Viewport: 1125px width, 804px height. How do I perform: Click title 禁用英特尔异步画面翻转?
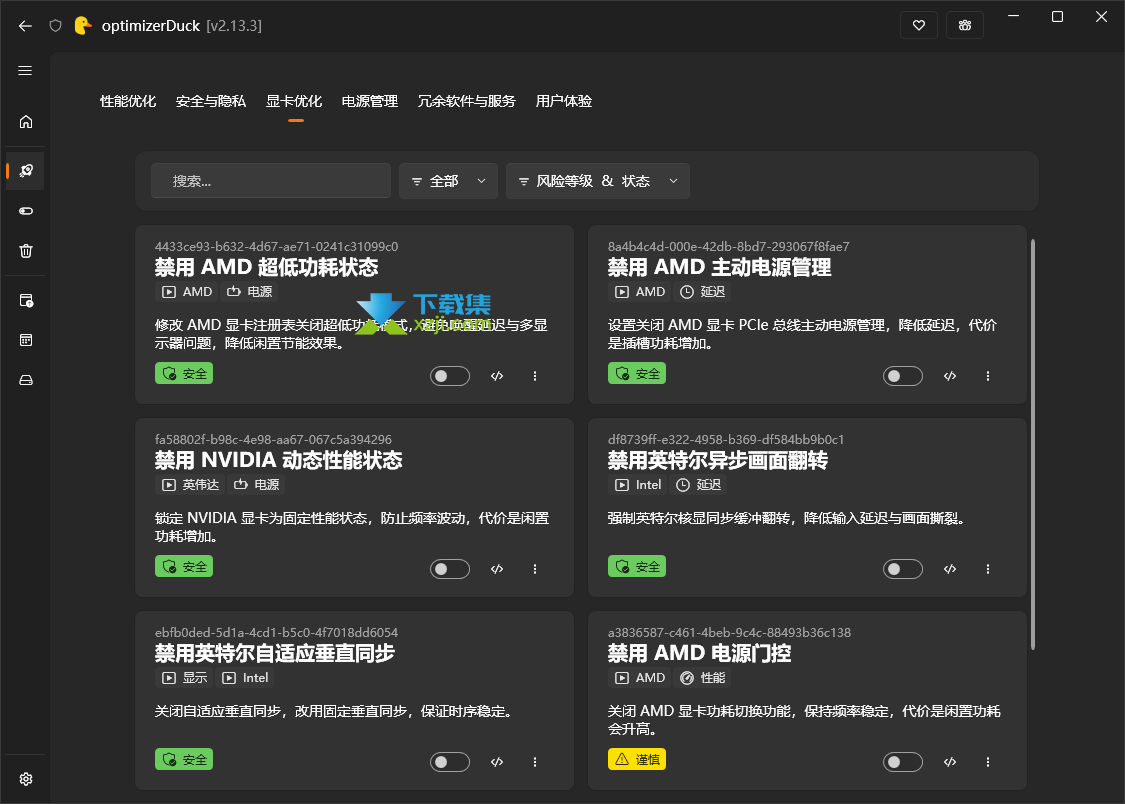(717, 460)
